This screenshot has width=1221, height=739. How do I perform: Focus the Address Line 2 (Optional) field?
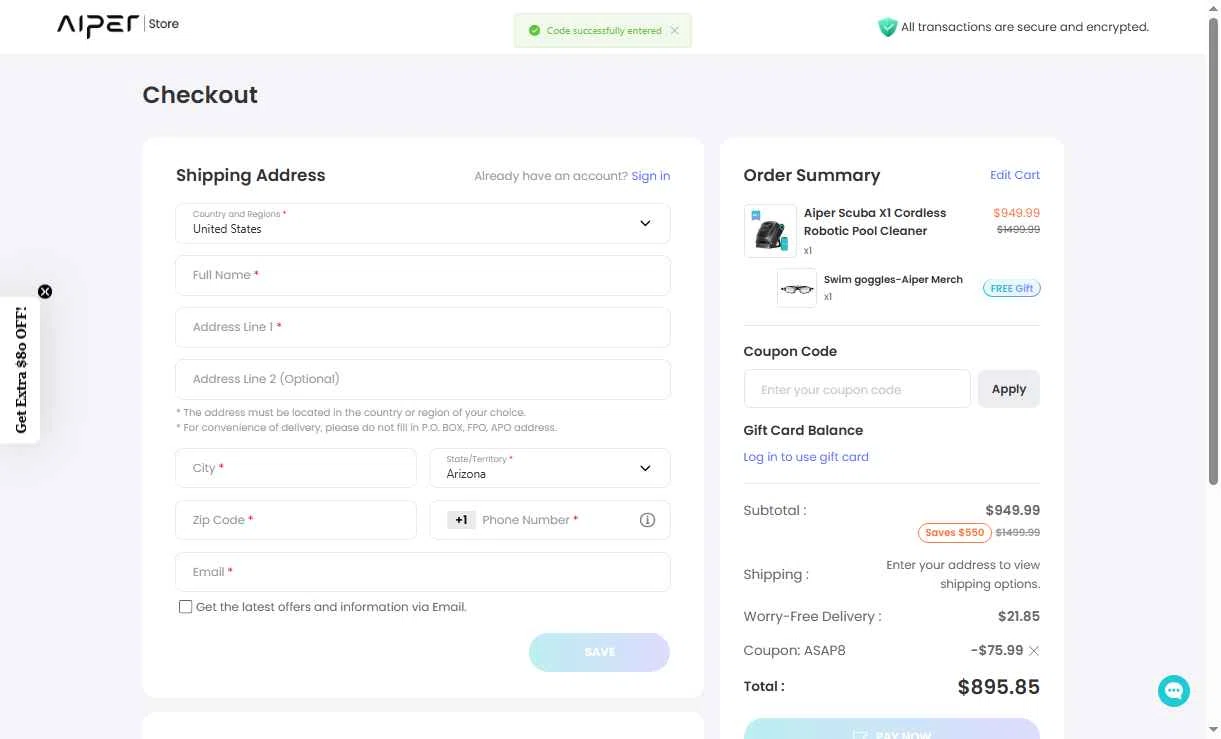coord(423,379)
